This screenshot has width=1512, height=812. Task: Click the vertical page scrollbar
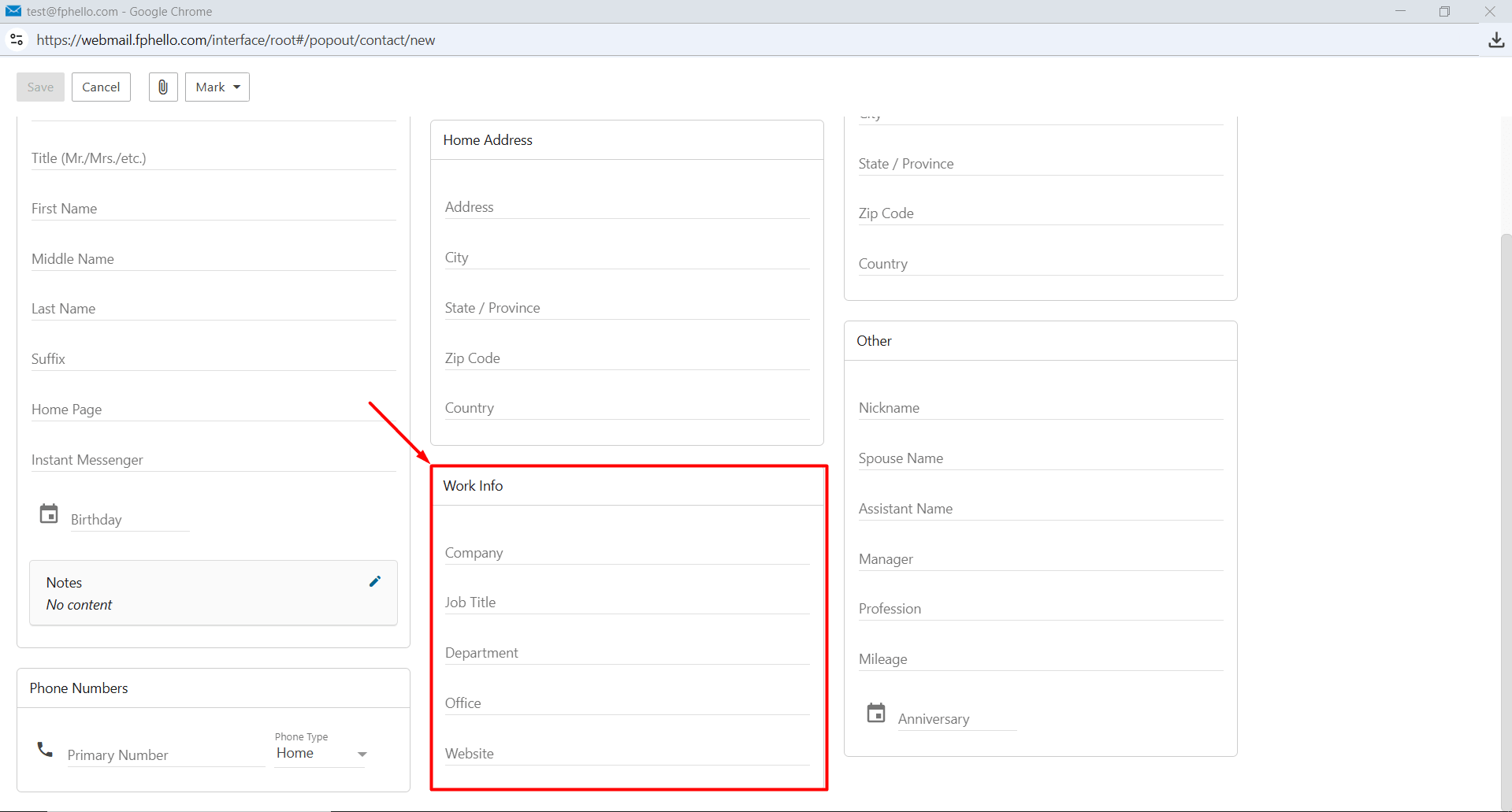point(1506,520)
